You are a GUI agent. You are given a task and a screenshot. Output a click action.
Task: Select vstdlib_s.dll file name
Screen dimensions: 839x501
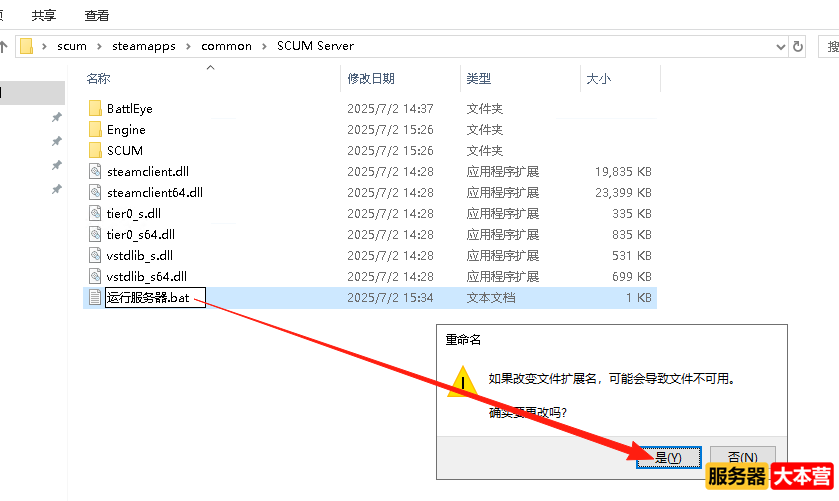pyautogui.click(x=140, y=255)
